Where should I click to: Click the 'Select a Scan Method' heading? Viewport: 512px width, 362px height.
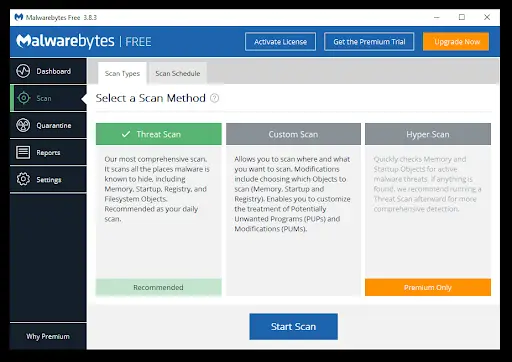pyautogui.click(x=151, y=98)
